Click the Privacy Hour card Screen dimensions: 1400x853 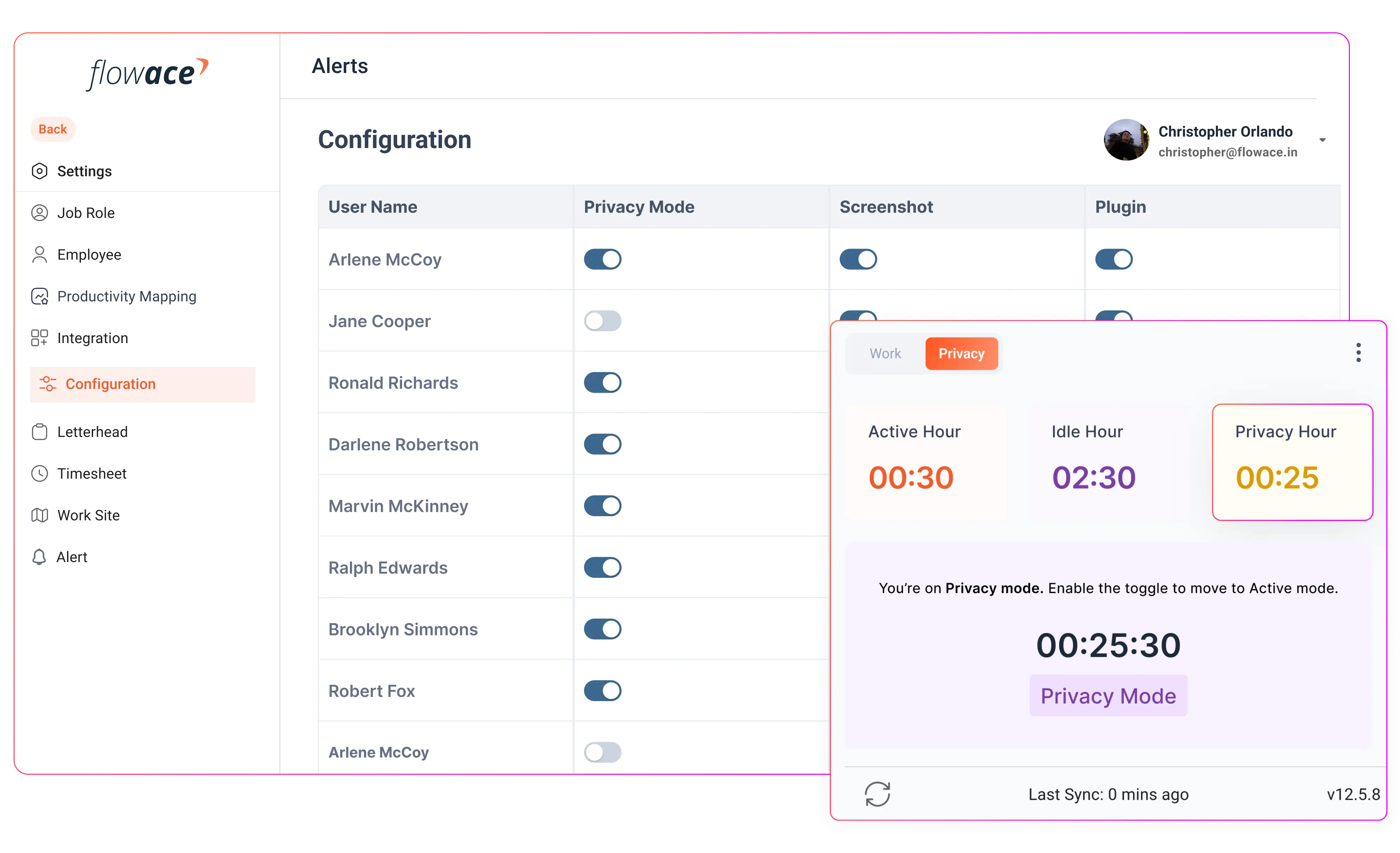click(x=1292, y=462)
